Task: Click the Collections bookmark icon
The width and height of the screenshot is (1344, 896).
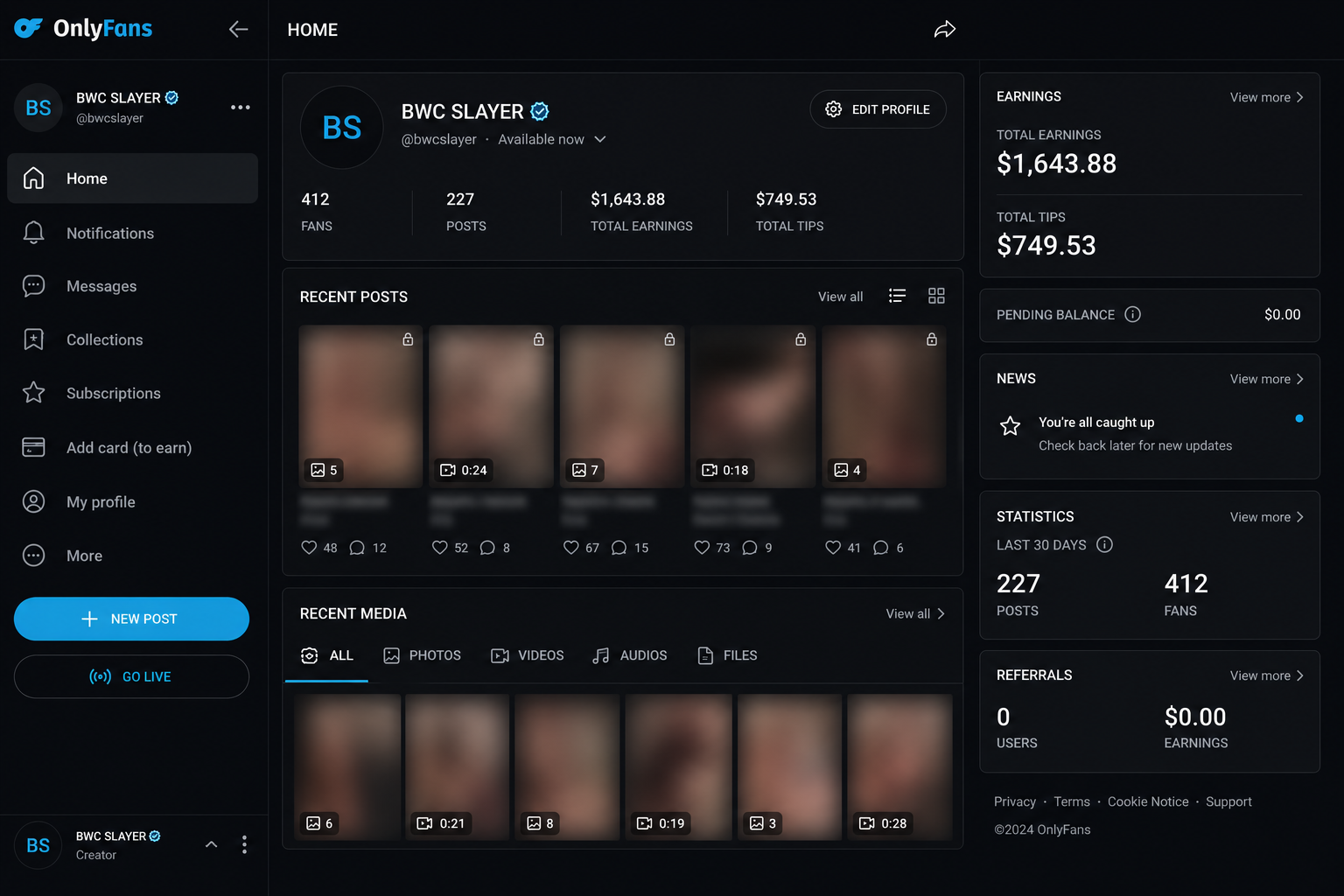Action: [x=33, y=339]
